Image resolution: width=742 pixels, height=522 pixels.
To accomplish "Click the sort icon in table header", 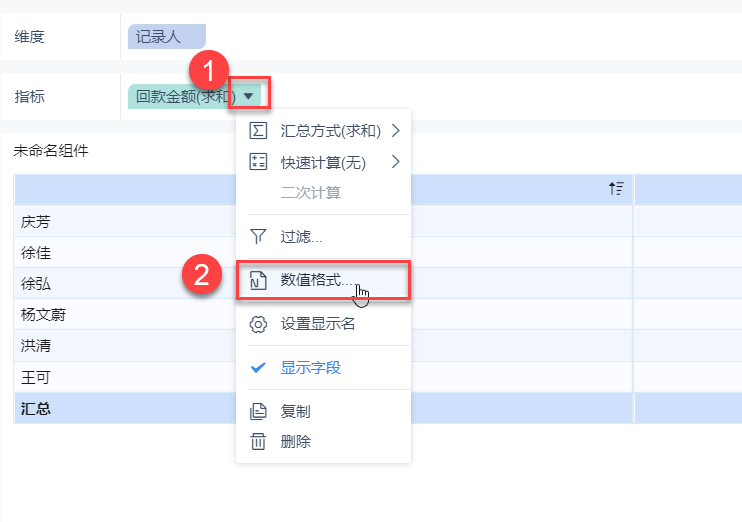I will tap(616, 188).
